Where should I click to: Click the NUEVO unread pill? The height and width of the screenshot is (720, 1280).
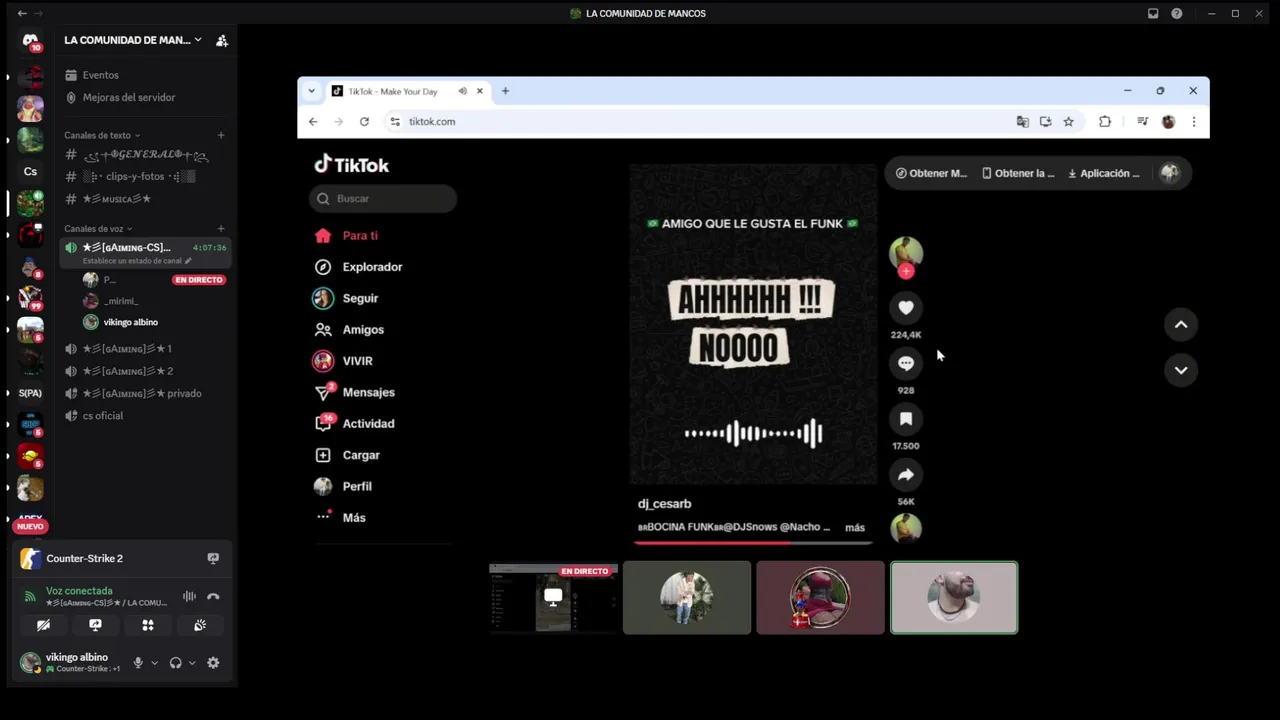30,526
